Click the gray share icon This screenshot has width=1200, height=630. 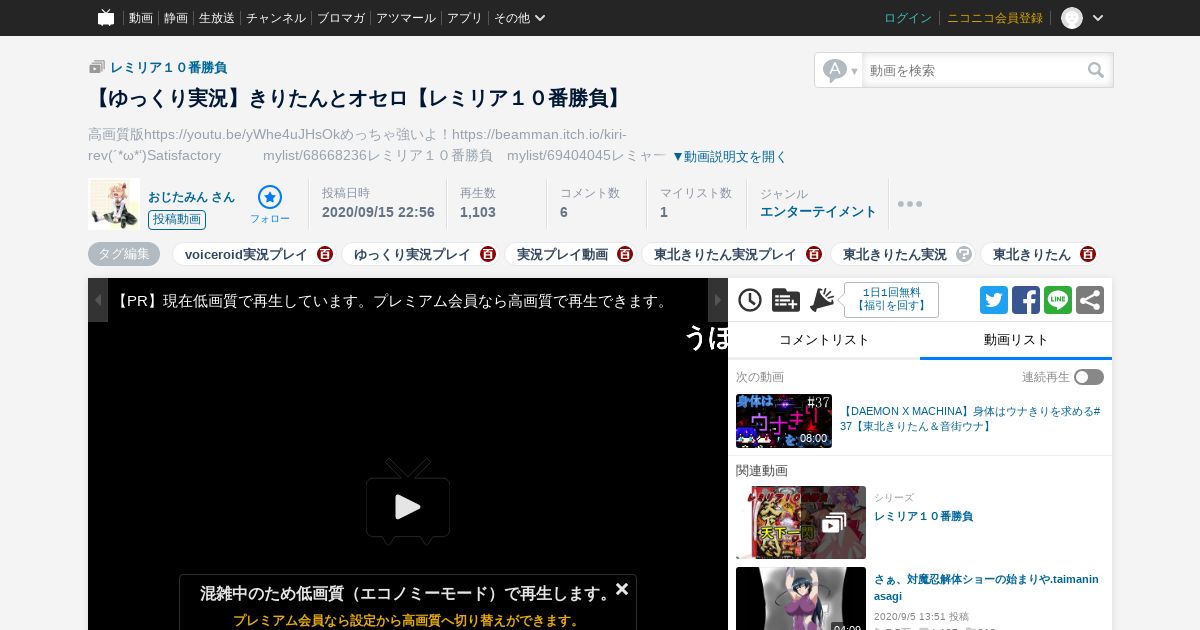coord(1090,300)
